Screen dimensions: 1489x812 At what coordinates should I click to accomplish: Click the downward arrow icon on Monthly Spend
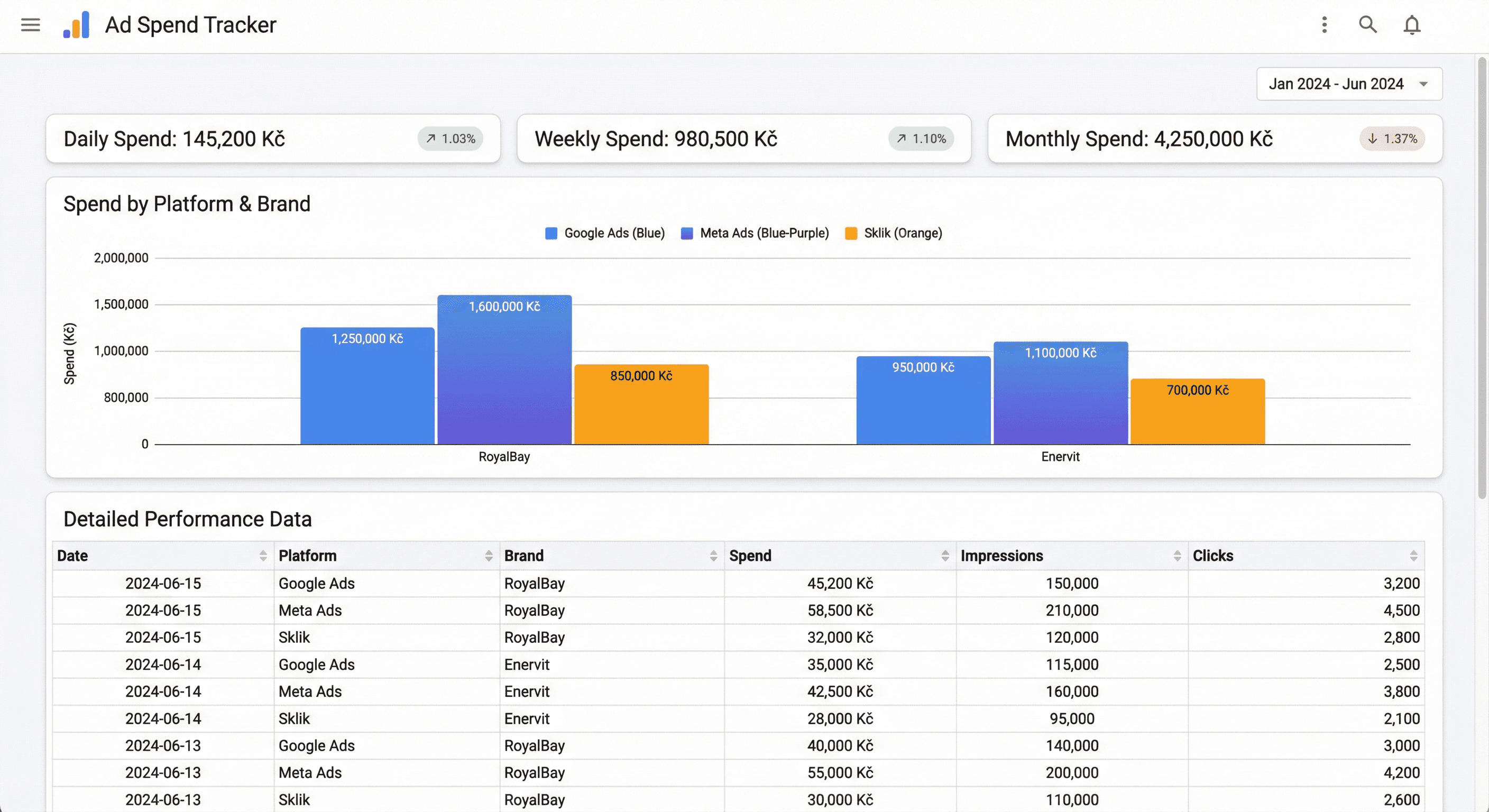tap(1373, 139)
